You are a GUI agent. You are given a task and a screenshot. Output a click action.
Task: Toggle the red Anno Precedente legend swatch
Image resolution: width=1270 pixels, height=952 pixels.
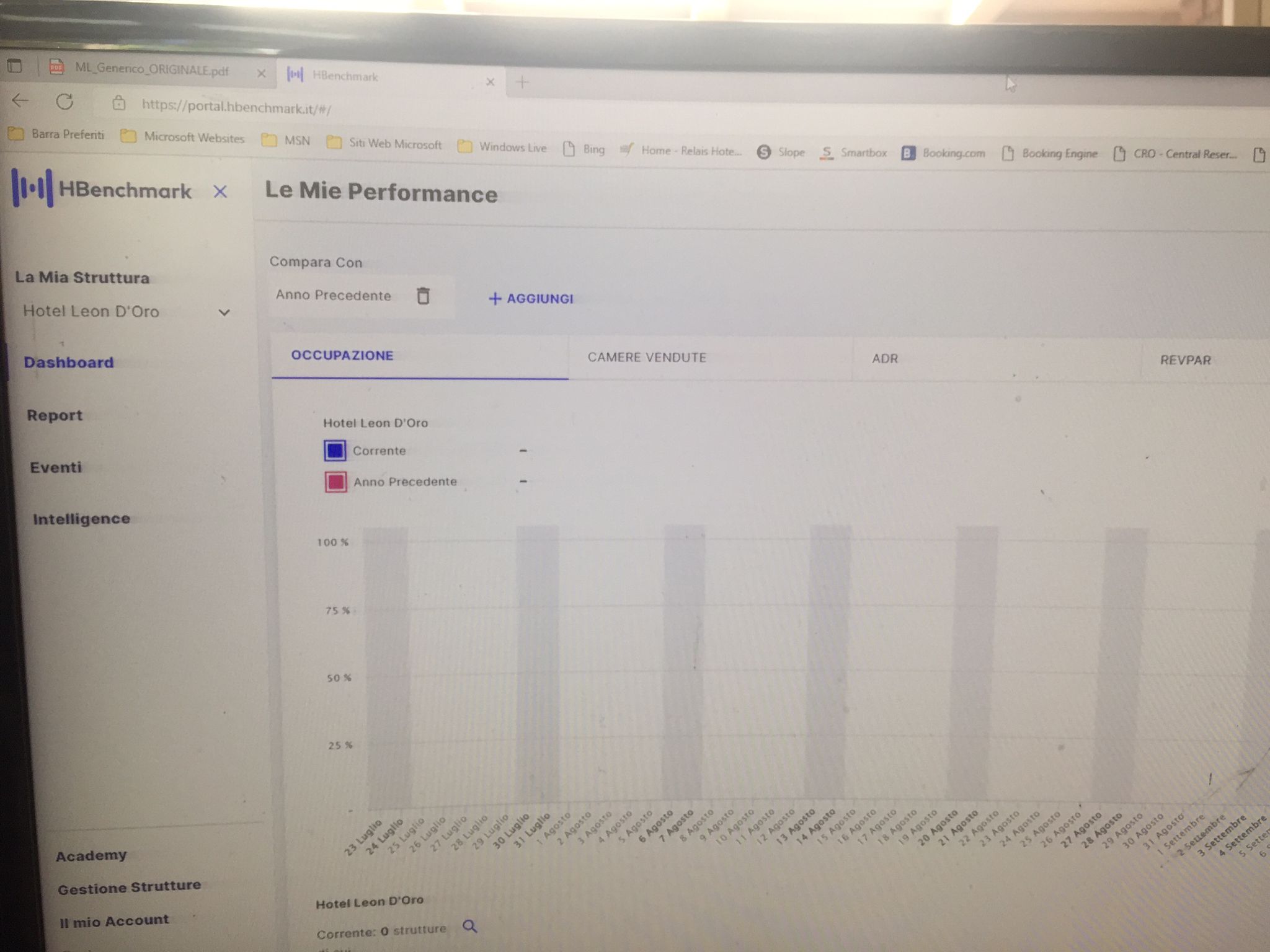pos(335,482)
